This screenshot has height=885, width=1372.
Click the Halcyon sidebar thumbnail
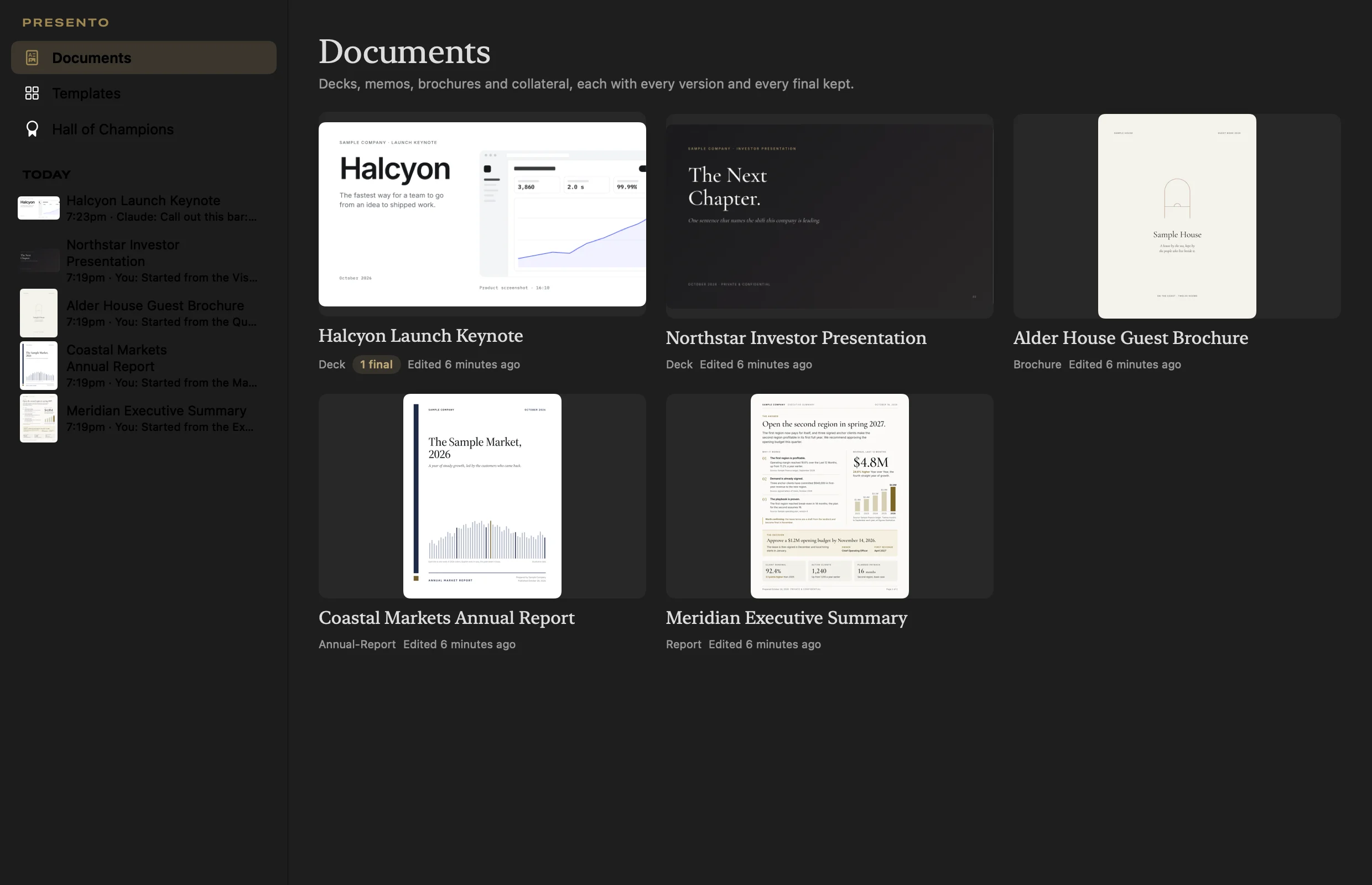[39, 208]
